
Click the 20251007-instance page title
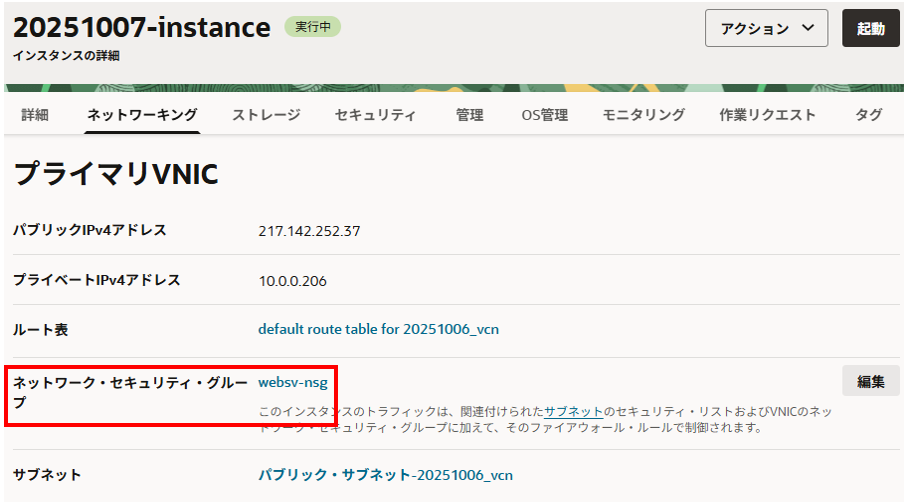click(x=141, y=27)
